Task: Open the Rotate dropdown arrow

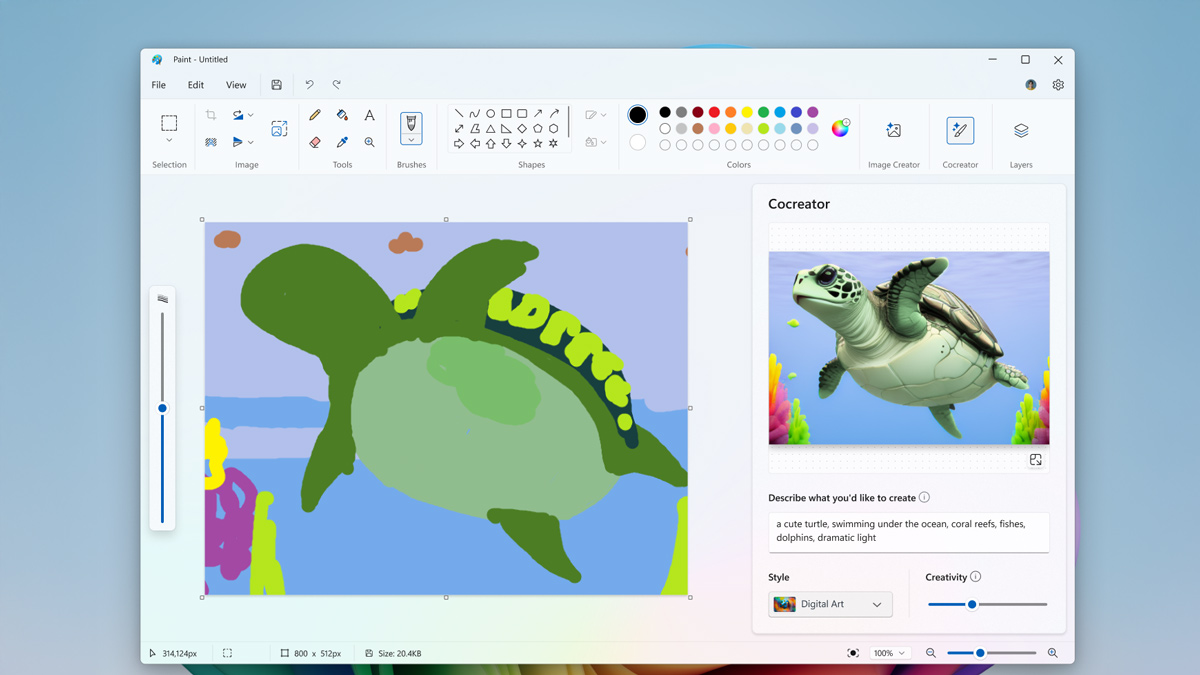Action: tap(250, 115)
